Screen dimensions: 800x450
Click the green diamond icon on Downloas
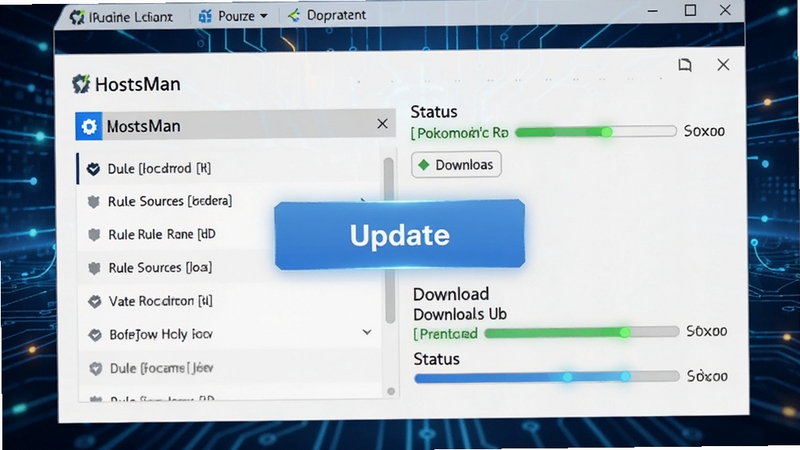[x=423, y=165]
